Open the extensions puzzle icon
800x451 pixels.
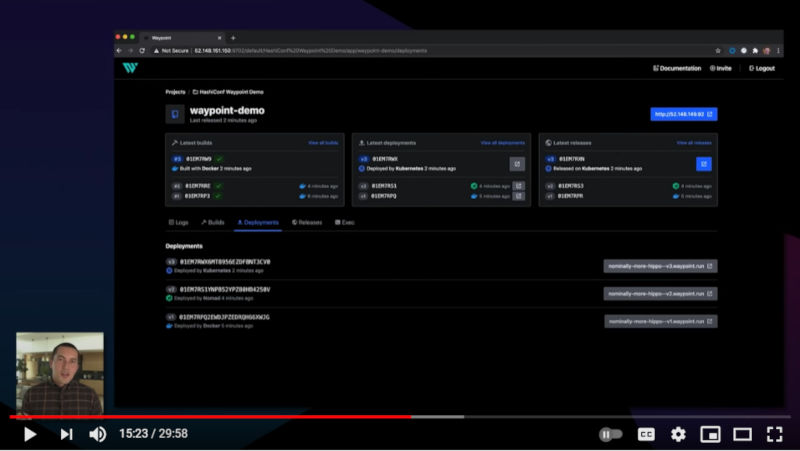pyautogui.click(x=755, y=51)
